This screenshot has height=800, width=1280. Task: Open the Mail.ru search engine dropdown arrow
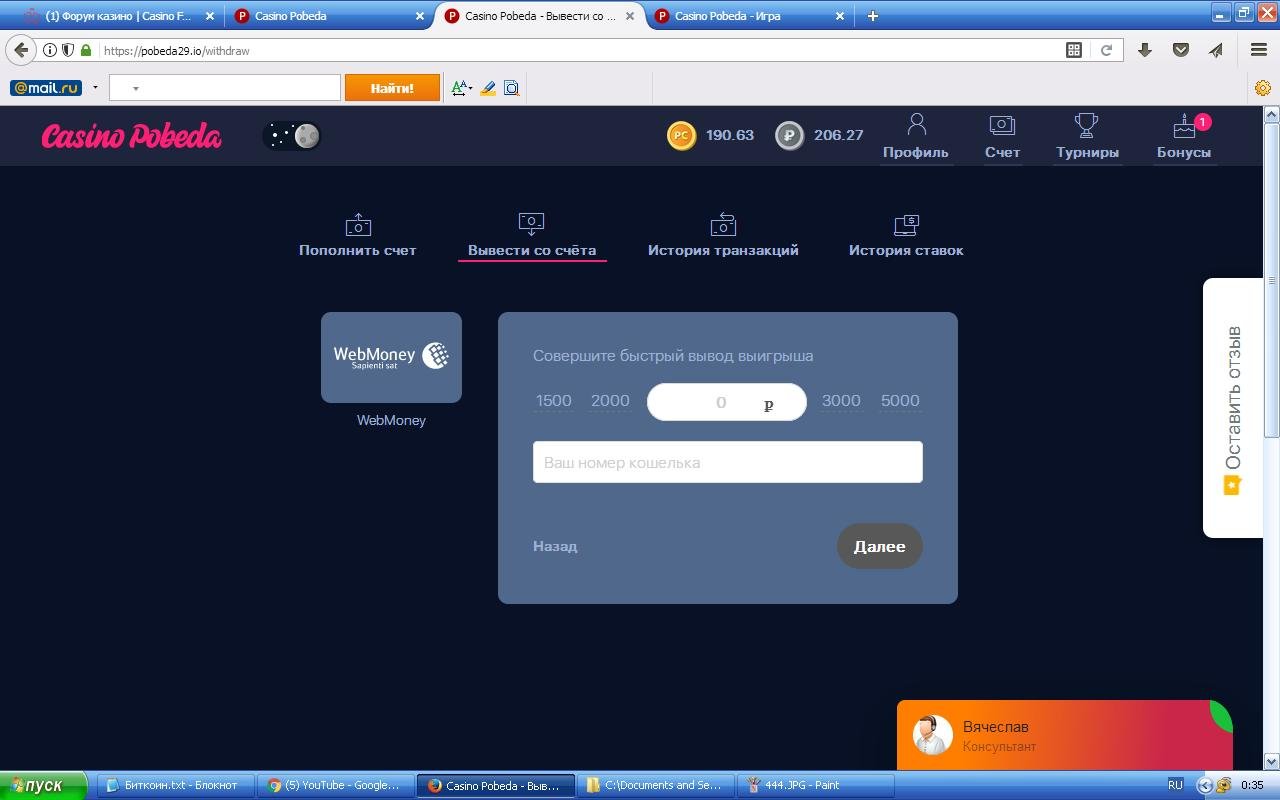coord(96,88)
